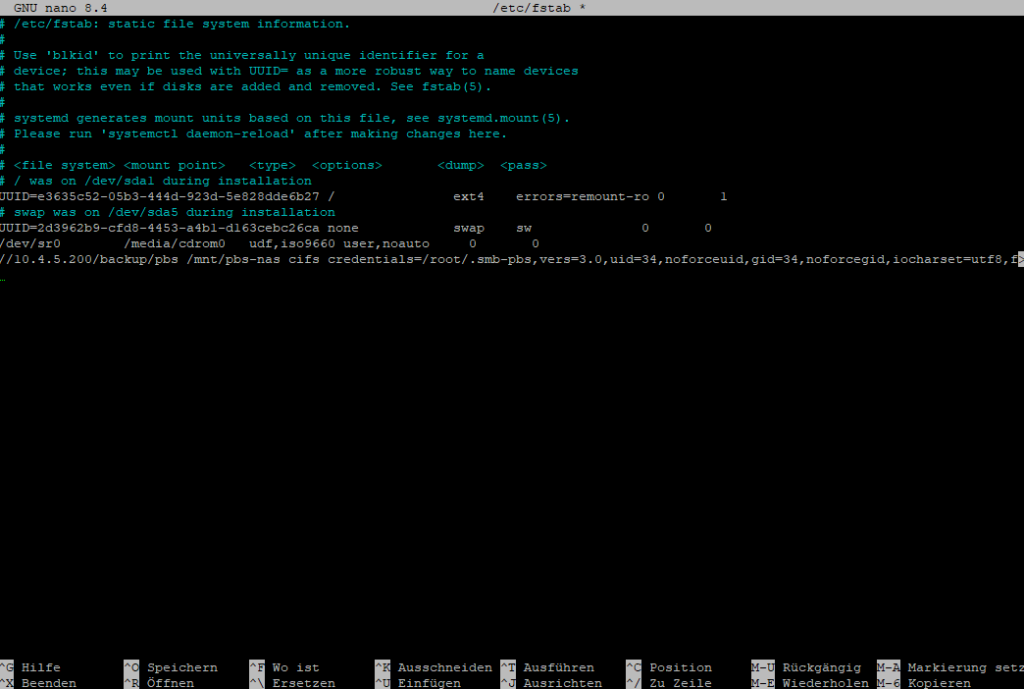Select the Ausführen execute shortcut
The height and width of the screenshot is (689, 1024).
point(558,667)
